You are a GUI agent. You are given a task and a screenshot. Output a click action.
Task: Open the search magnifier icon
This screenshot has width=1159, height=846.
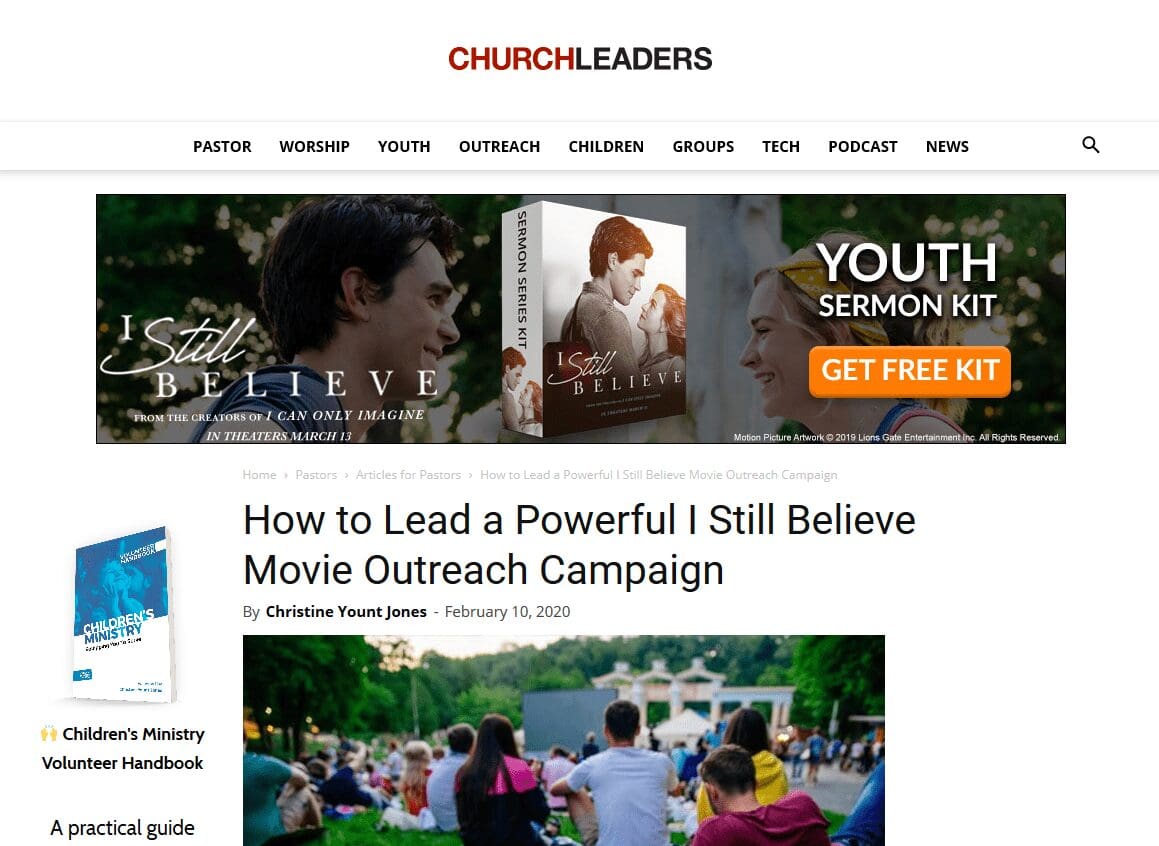click(x=1090, y=145)
